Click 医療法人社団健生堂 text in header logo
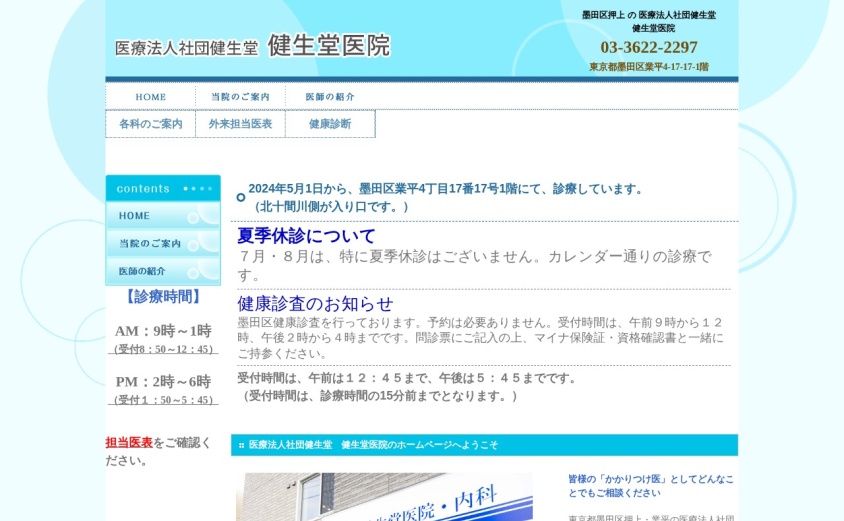Image resolution: width=844 pixels, height=521 pixels. tap(187, 48)
